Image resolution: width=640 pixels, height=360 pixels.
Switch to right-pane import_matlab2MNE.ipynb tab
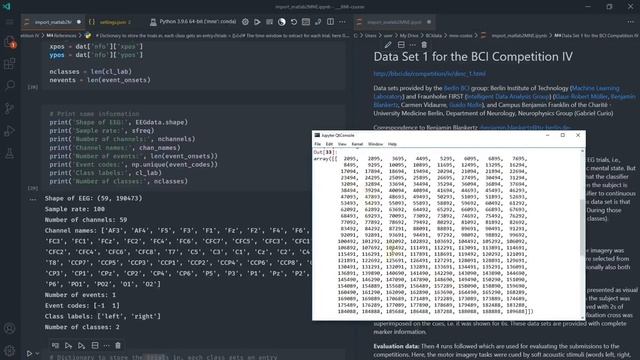pyautogui.click(x=394, y=22)
